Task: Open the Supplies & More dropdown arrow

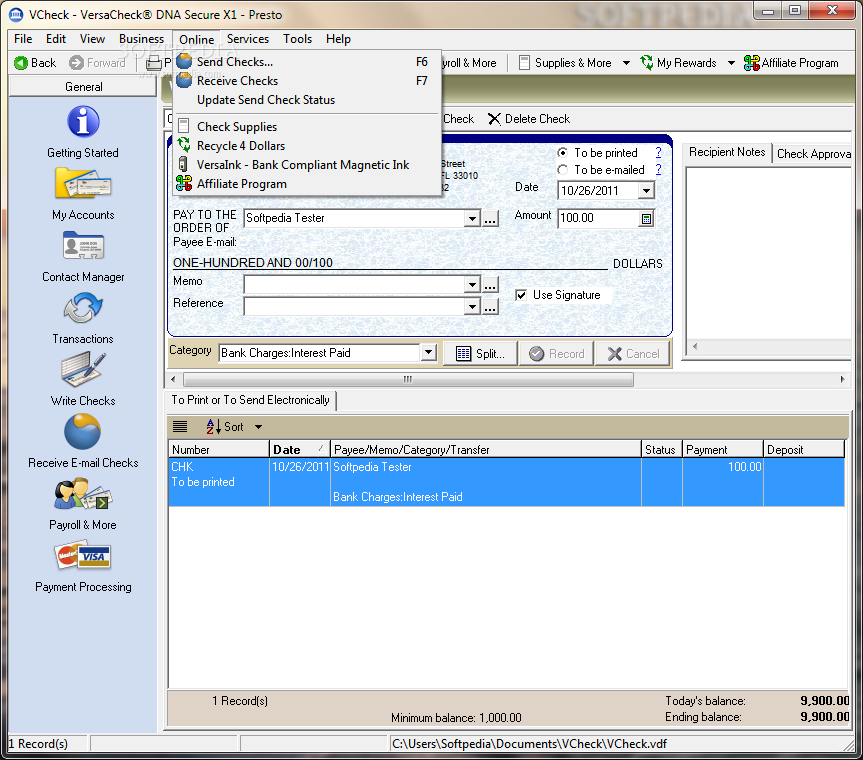Action: [626, 63]
